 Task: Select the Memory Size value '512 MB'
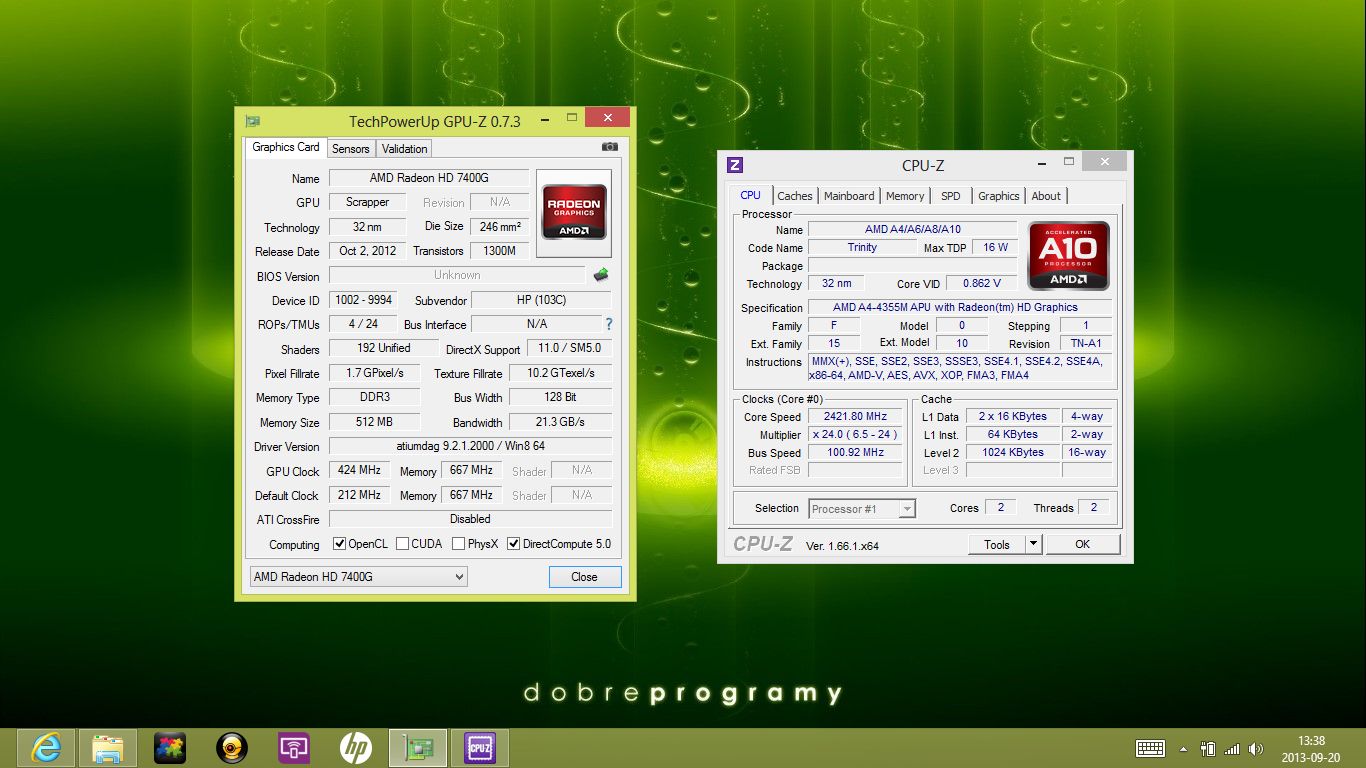tap(374, 422)
